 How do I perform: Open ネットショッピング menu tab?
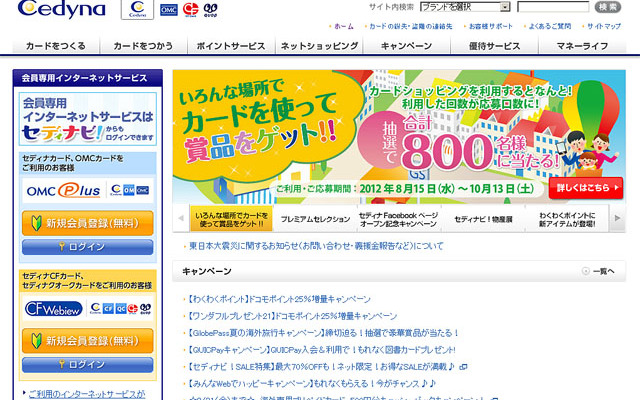(319, 46)
